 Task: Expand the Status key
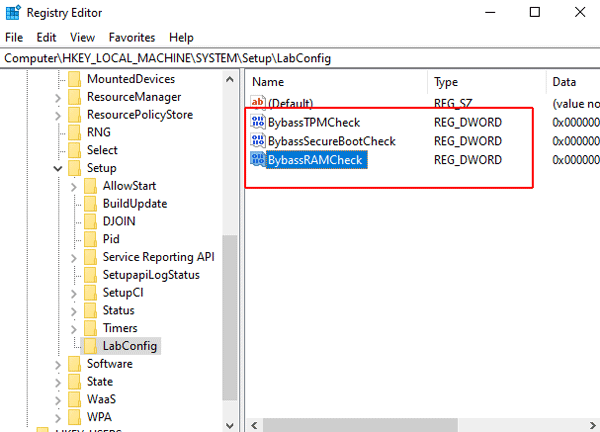coord(74,311)
